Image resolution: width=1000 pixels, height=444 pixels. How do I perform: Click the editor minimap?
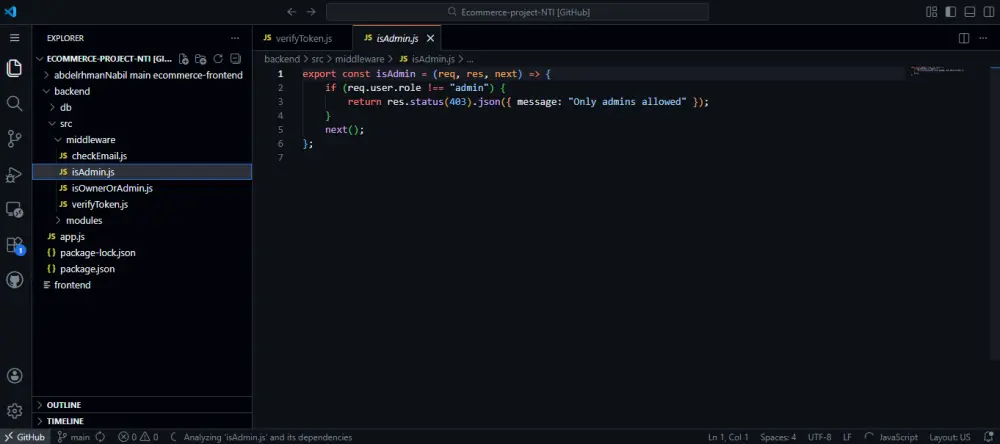pyautogui.click(x=938, y=70)
